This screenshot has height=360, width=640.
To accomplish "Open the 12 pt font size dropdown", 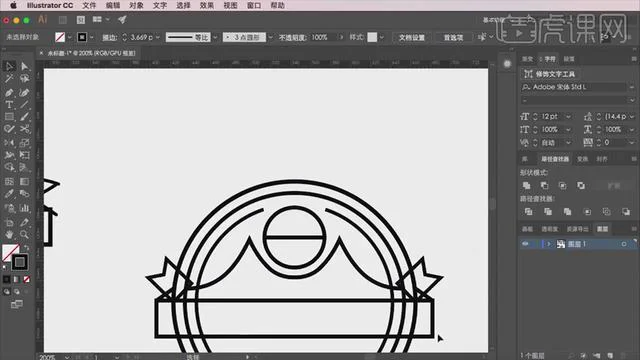I will tap(568, 117).
